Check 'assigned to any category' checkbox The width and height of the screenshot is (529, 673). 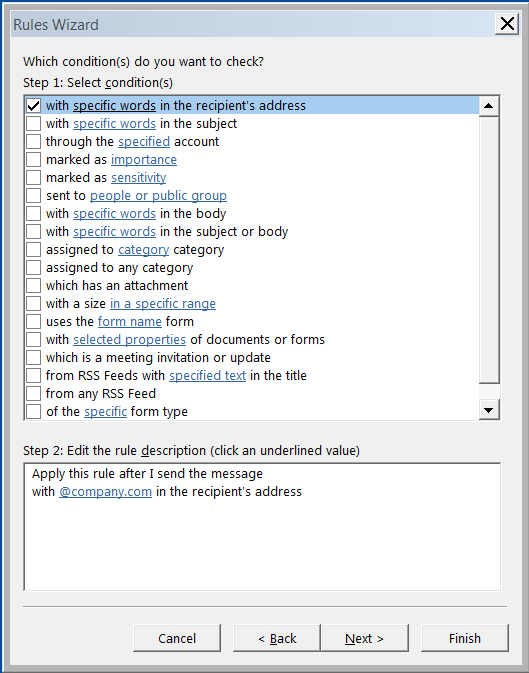(x=33, y=268)
